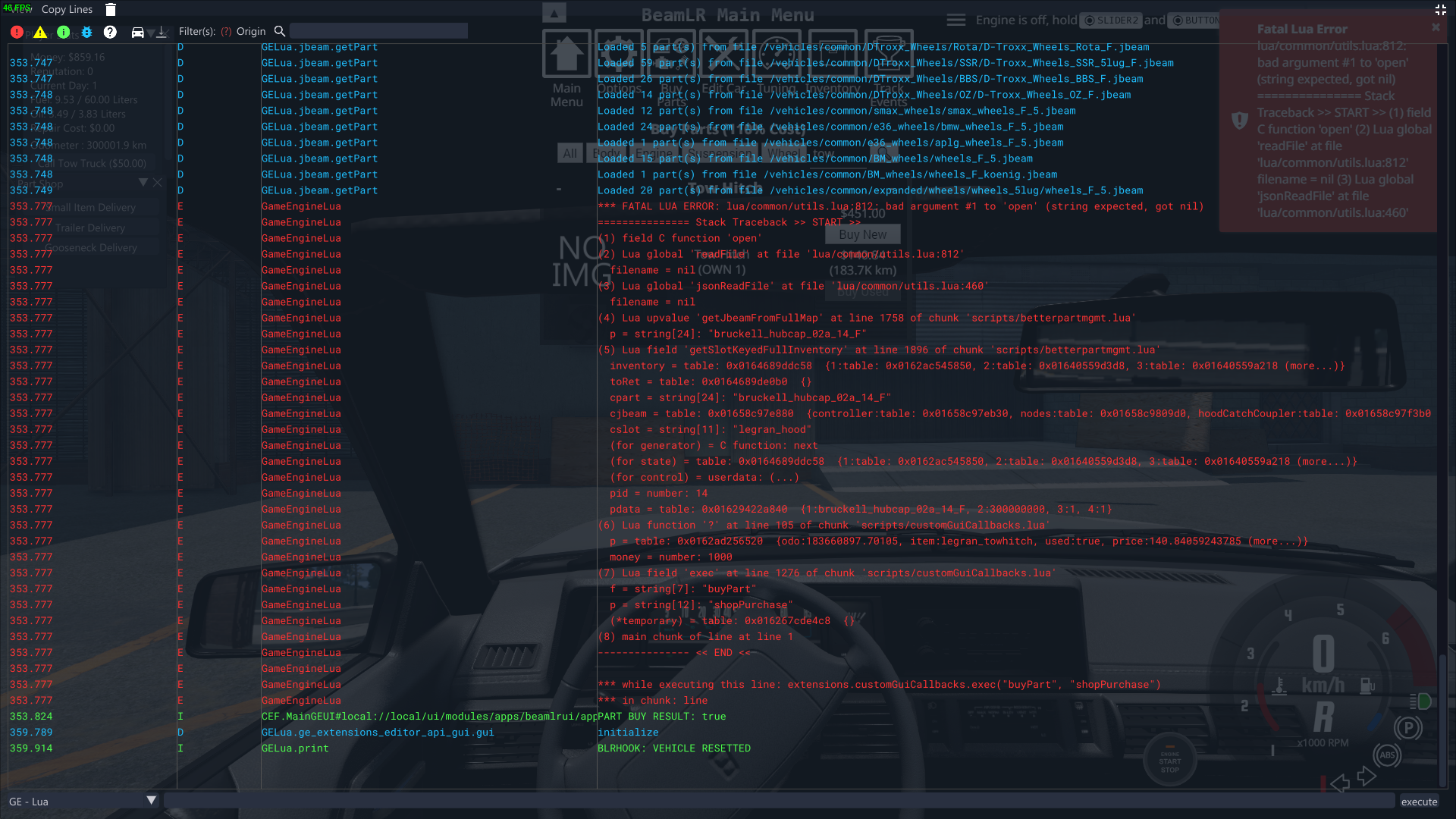Dismiss the Fatal Lua Error notification
Screen dimensions: 1456x819
click(x=1435, y=27)
